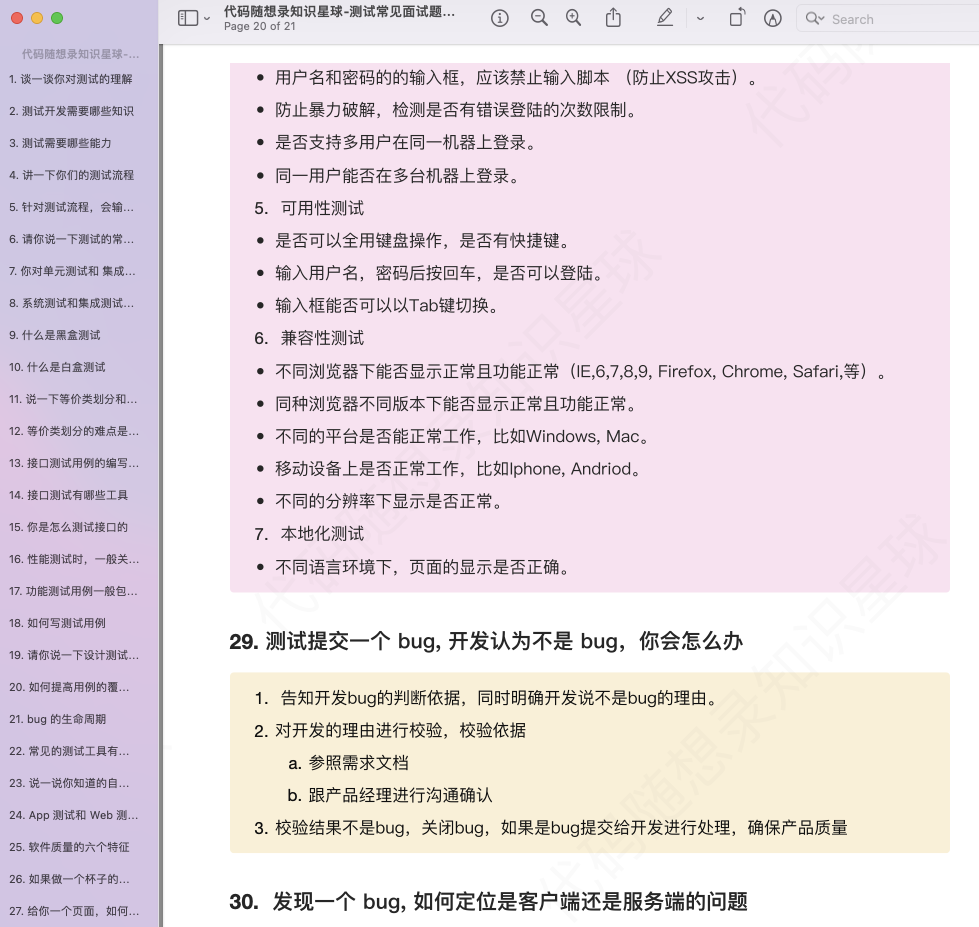Open outline entry 1 谈一谈你对测试的理解
The height and width of the screenshot is (927, 979).
pos(71,79)
